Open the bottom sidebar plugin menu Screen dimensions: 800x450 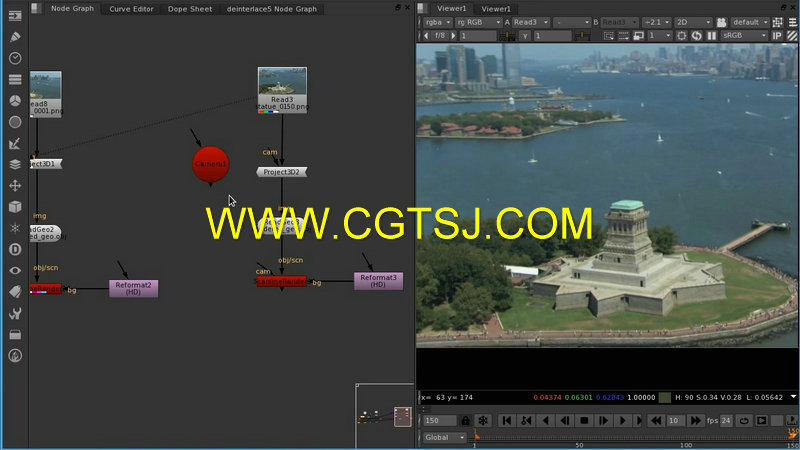(x=15, y=356)
